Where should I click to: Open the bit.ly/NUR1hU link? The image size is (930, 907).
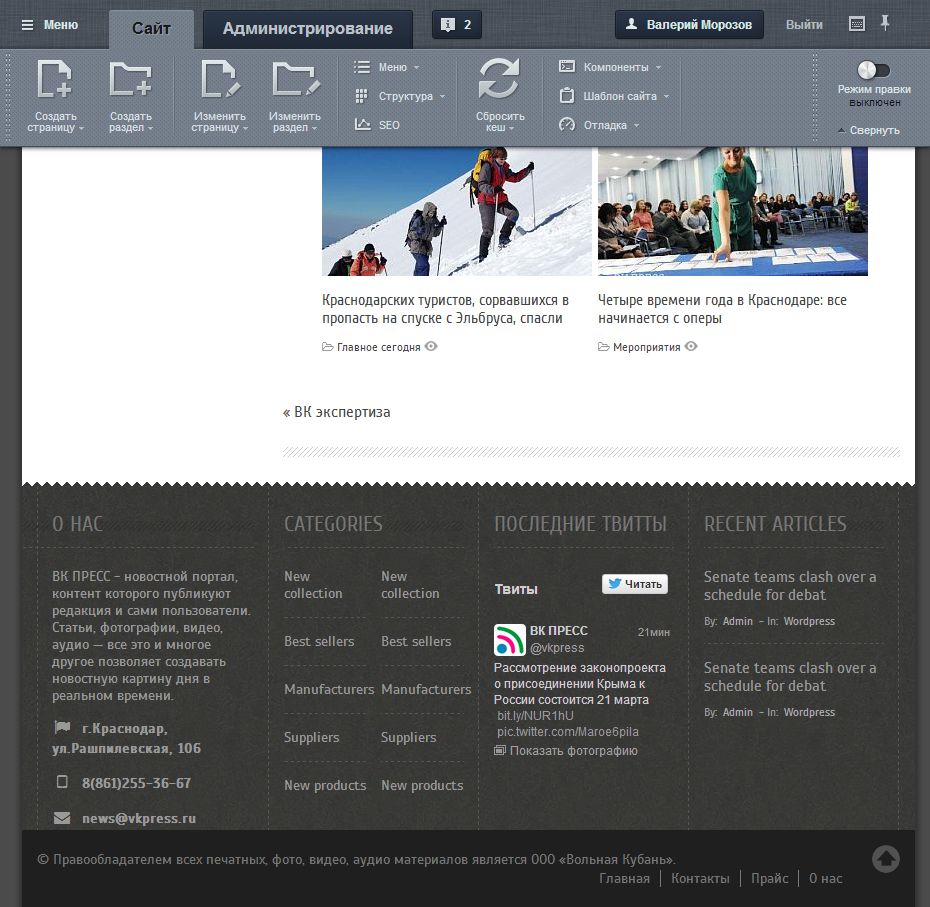coord(535,715)
